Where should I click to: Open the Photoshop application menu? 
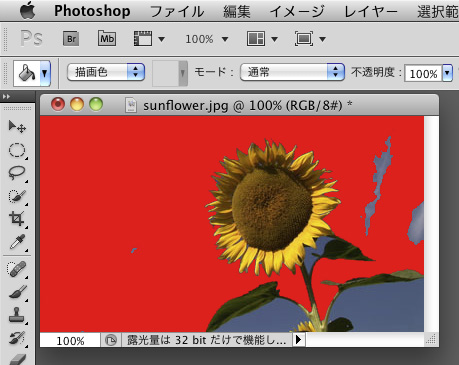pos(92,11)
